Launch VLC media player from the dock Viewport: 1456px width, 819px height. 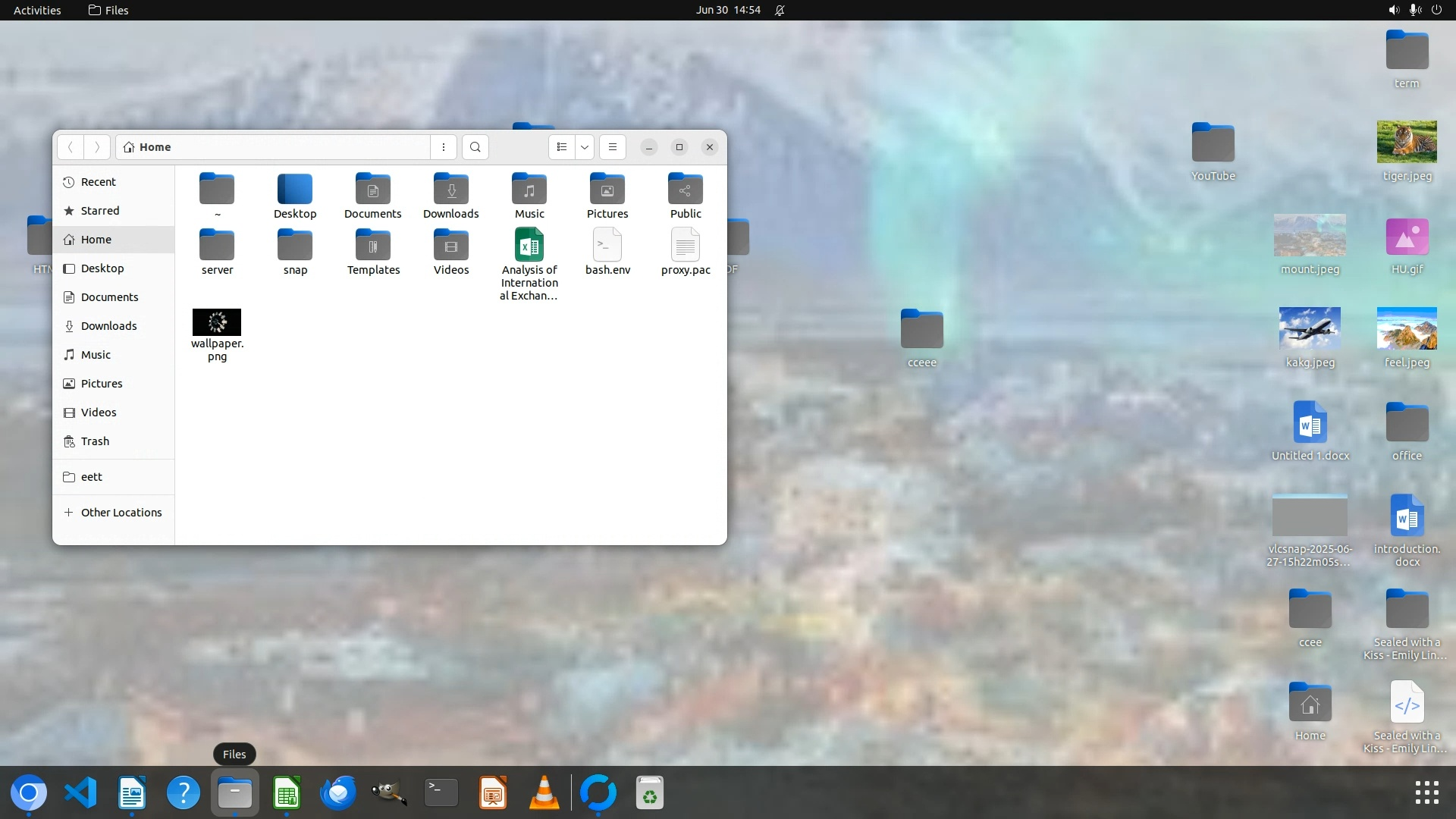[x=544, y=793]
